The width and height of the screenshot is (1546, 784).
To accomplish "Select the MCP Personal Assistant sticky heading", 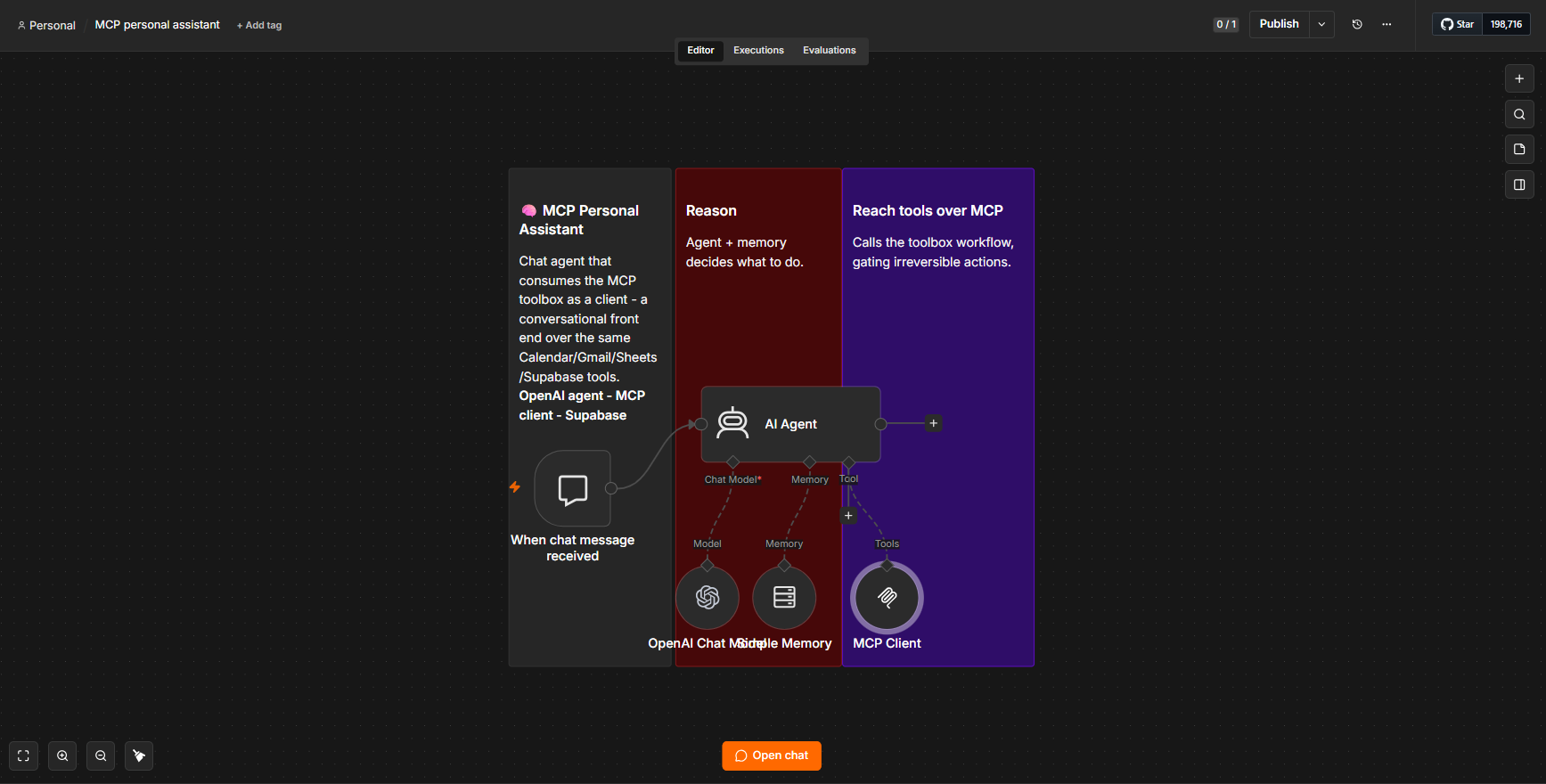I will [x=579, y=220].
